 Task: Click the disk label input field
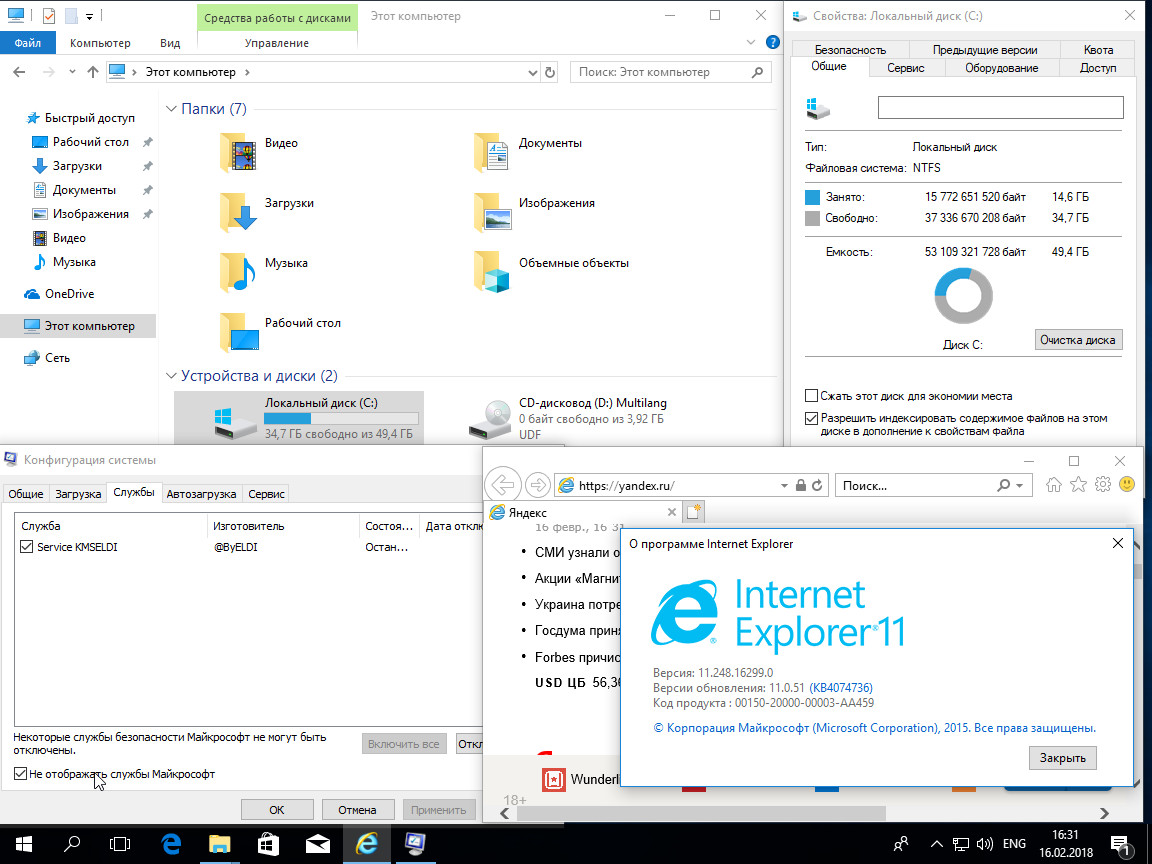click(x=1001, y=107)
